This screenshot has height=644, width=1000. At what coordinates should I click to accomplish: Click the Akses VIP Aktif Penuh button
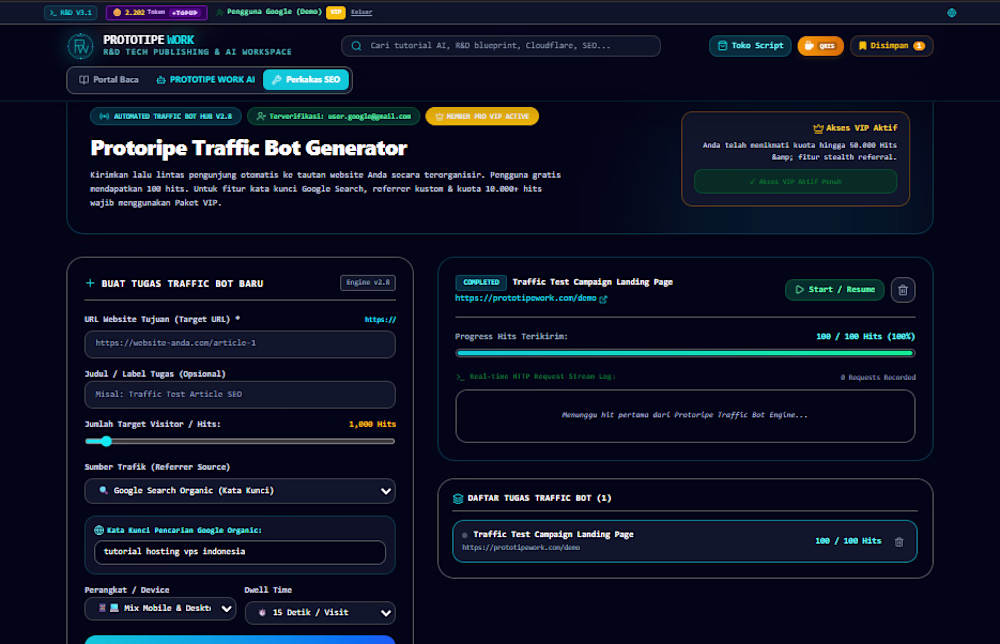[795, 182]
